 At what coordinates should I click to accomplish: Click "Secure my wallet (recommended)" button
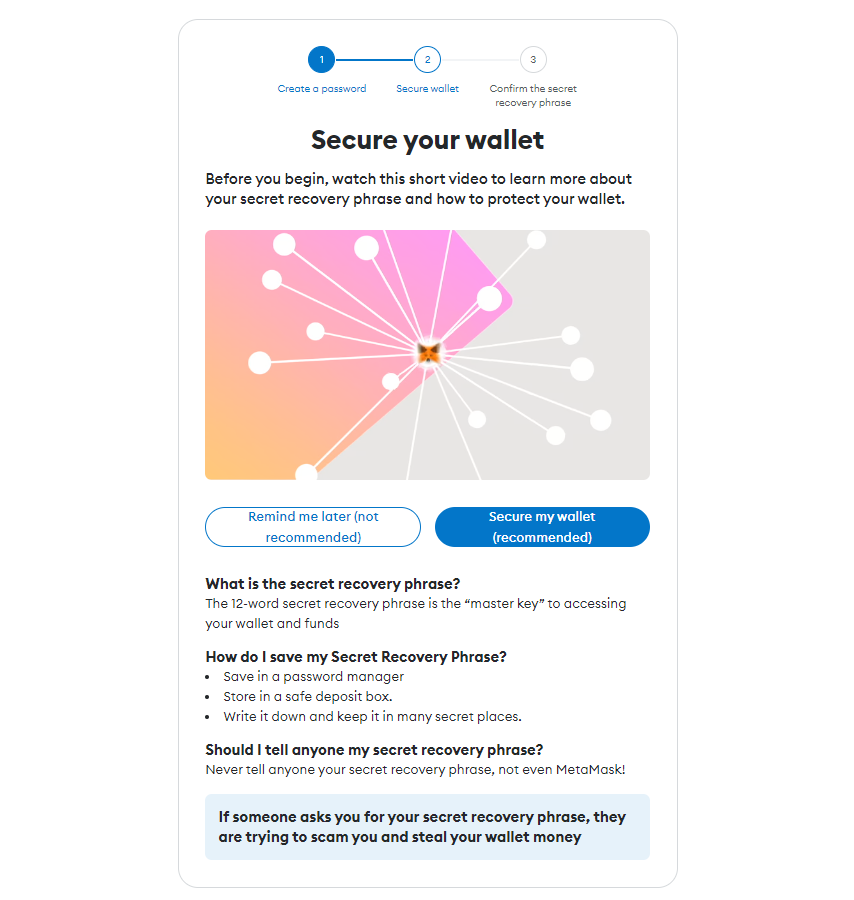[x=542, y=527]
